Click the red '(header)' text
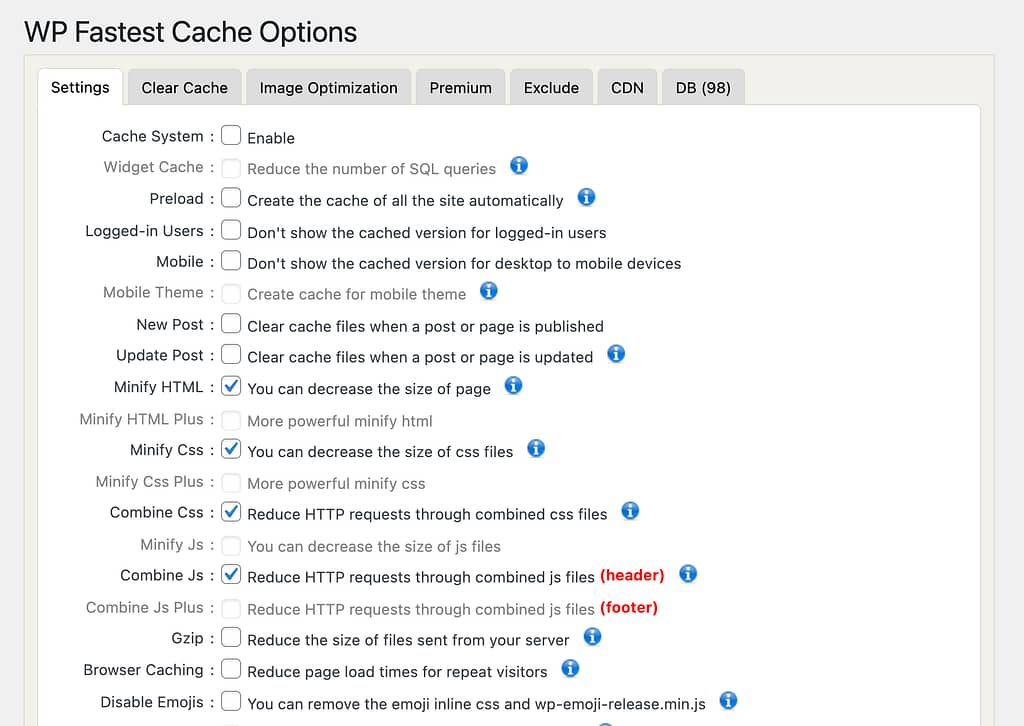Image resolution: width=1024 pixels, height=726 pixels. pos(632,575)
